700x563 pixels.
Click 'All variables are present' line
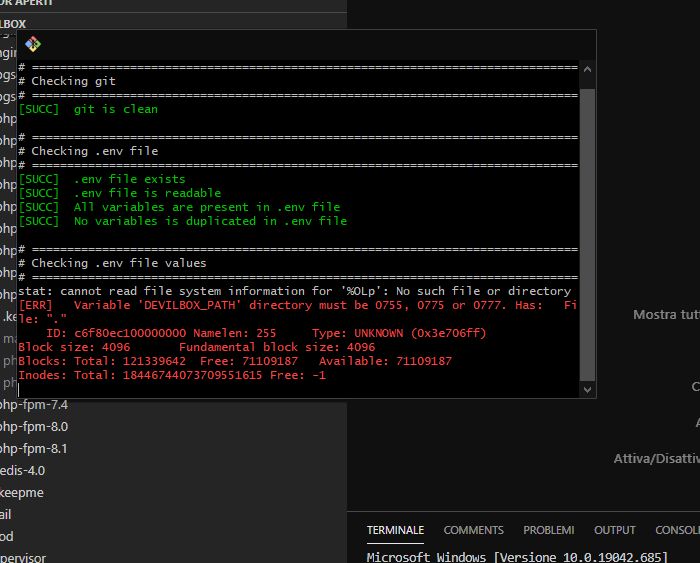click(x=179, y=207)
